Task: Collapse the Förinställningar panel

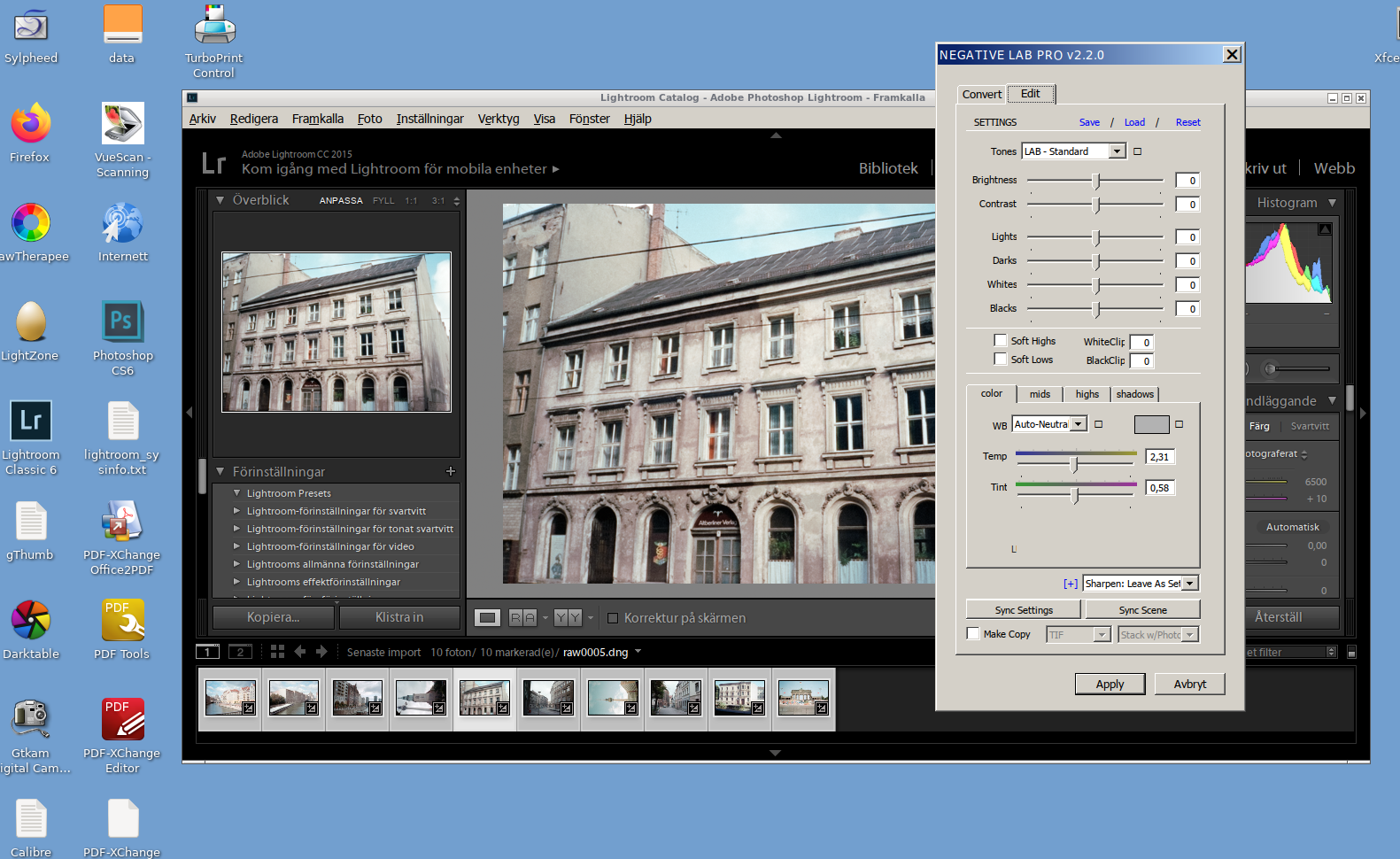Action: [220, 472]
